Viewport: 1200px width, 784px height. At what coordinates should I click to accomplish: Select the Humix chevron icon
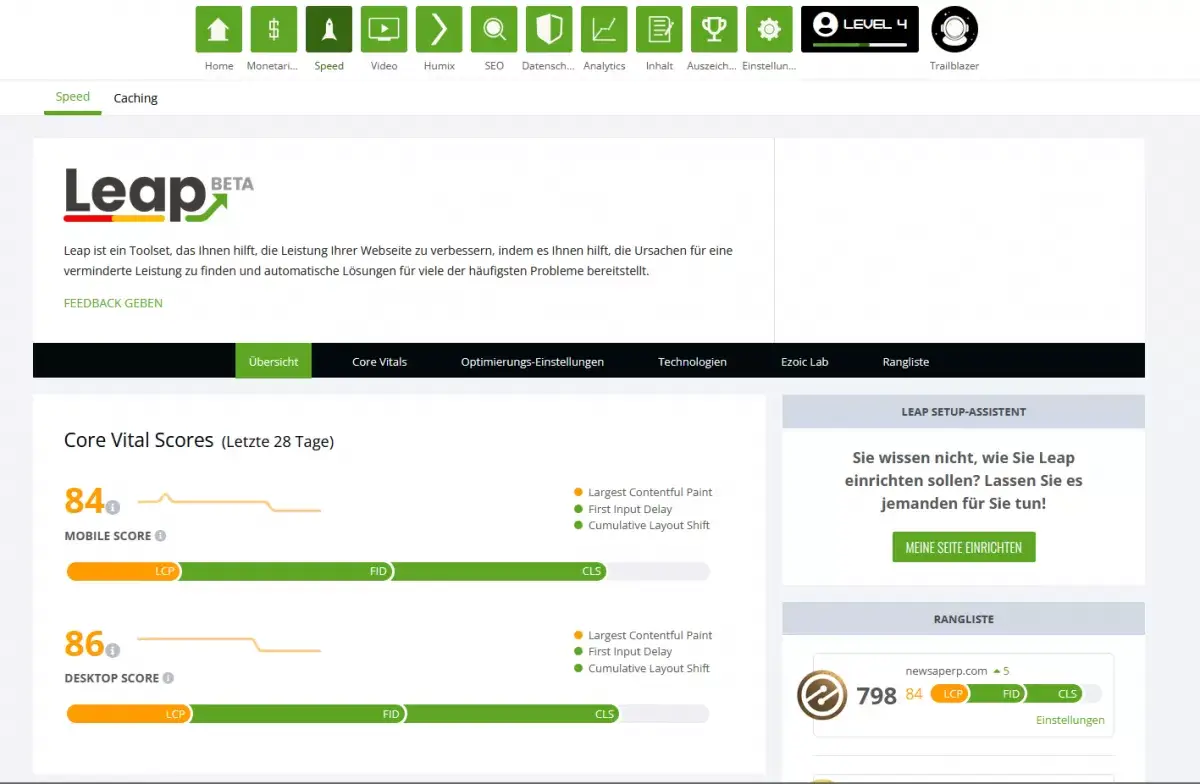[x=439, y=30]
